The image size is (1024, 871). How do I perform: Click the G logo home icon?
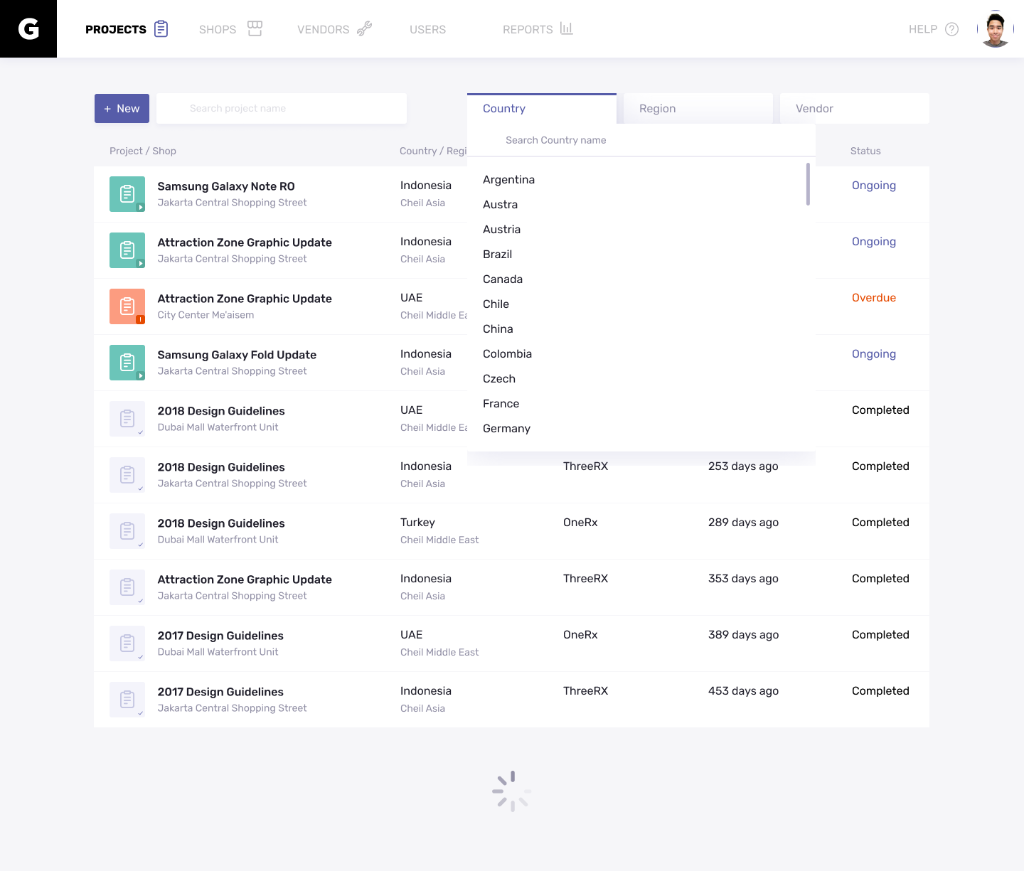[28, 29]
